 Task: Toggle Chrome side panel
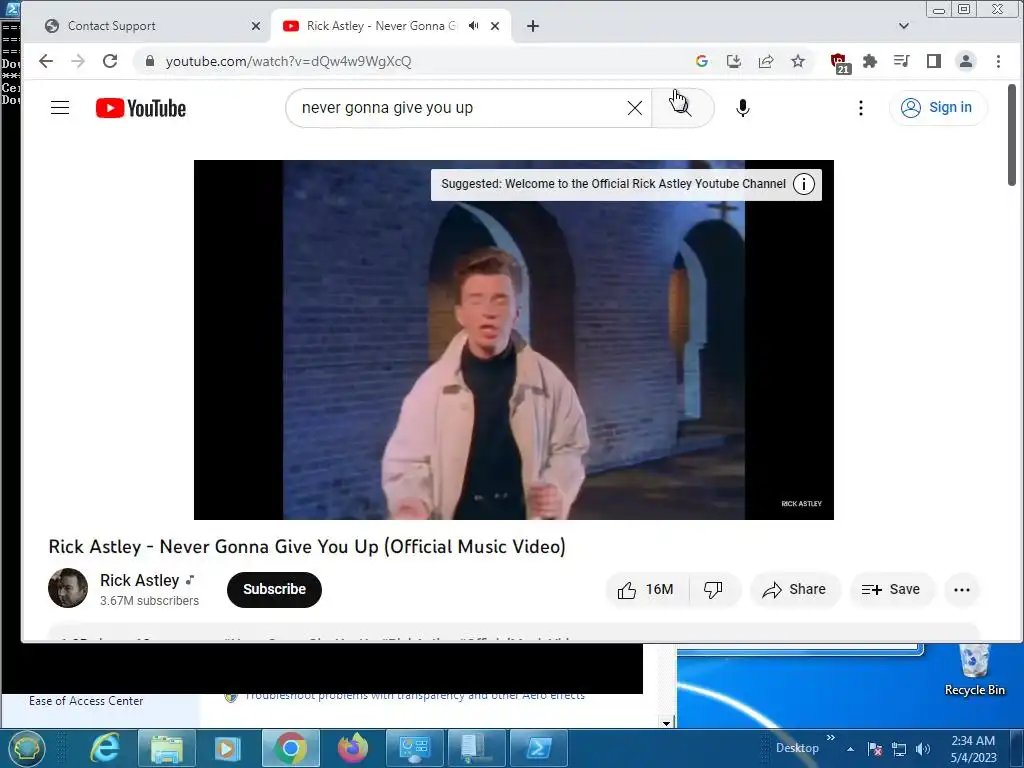934,61
